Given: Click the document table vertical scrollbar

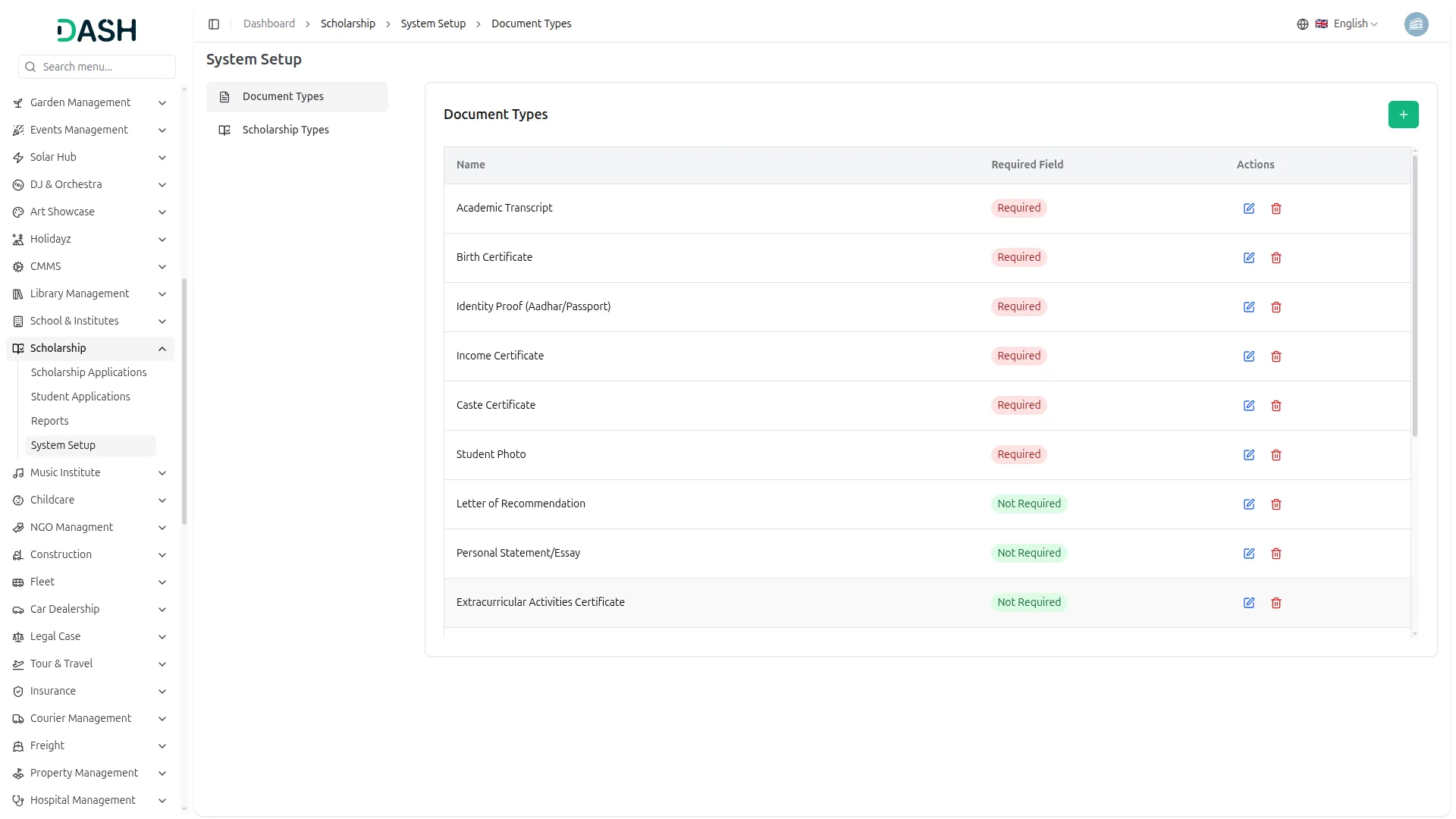Looking at the screenshot, I should [x=1414, y=296].
